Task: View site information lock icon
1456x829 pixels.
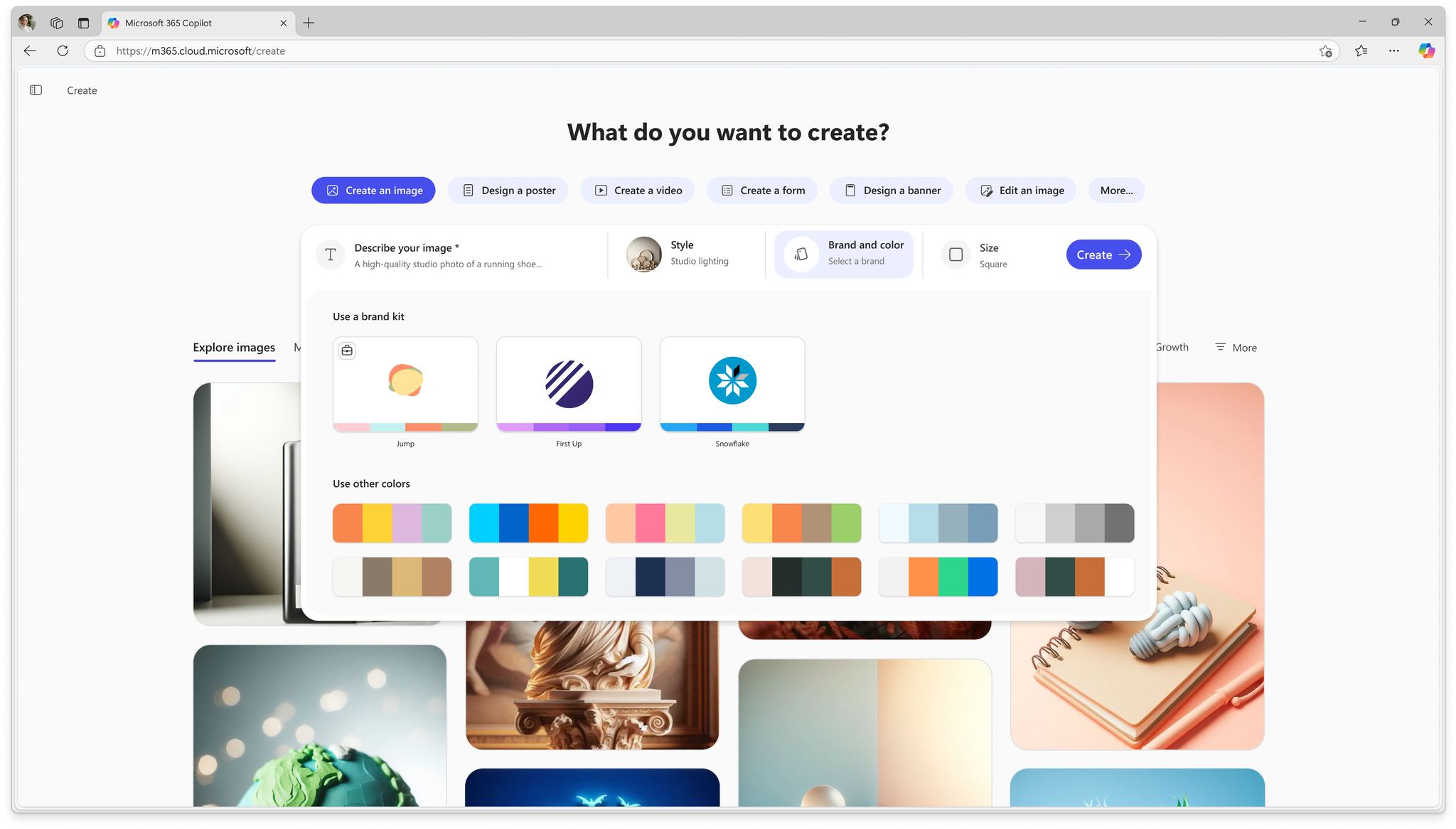Action: coord(100,51)
